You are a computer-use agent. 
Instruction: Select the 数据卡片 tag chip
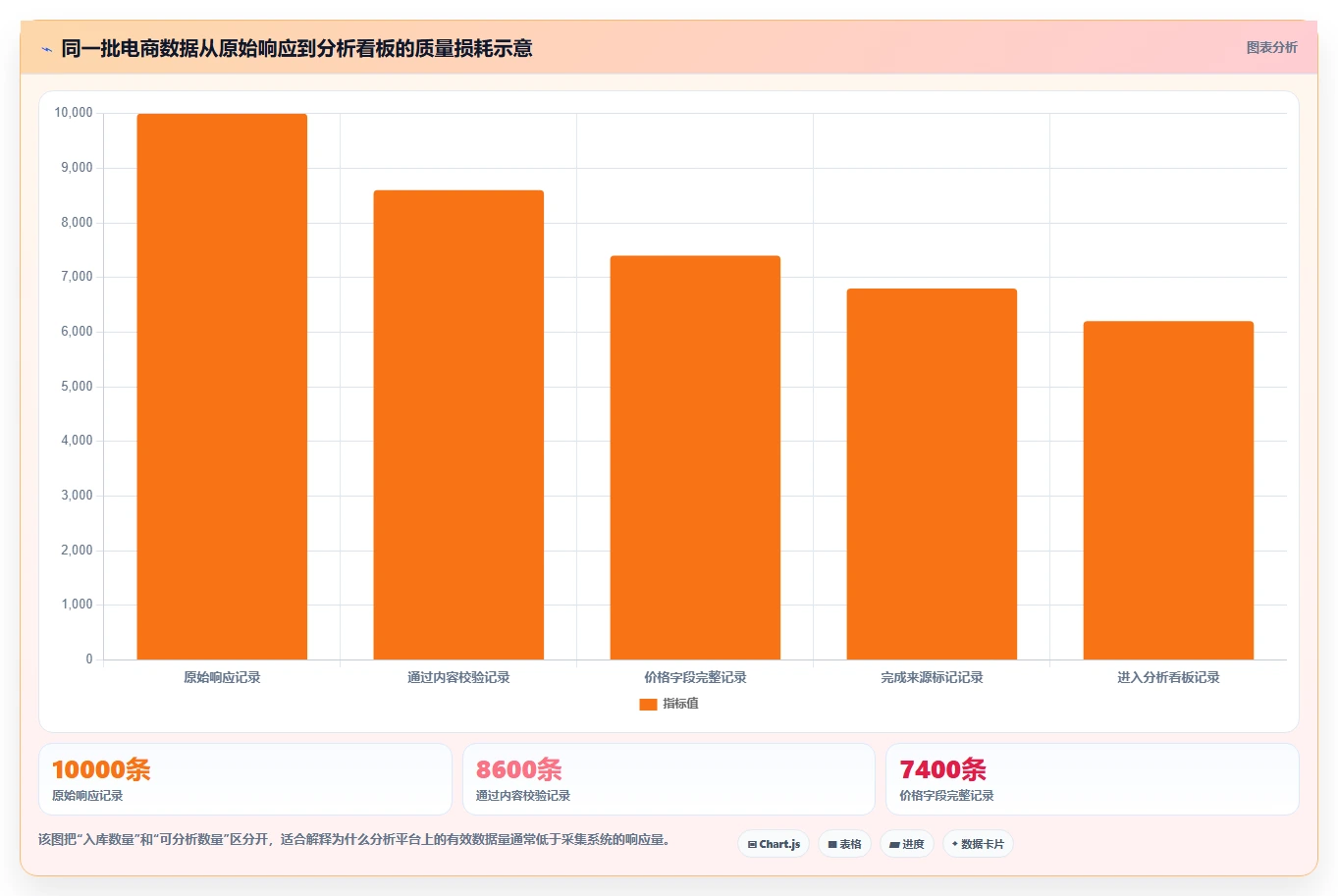[x=978, y=844]
